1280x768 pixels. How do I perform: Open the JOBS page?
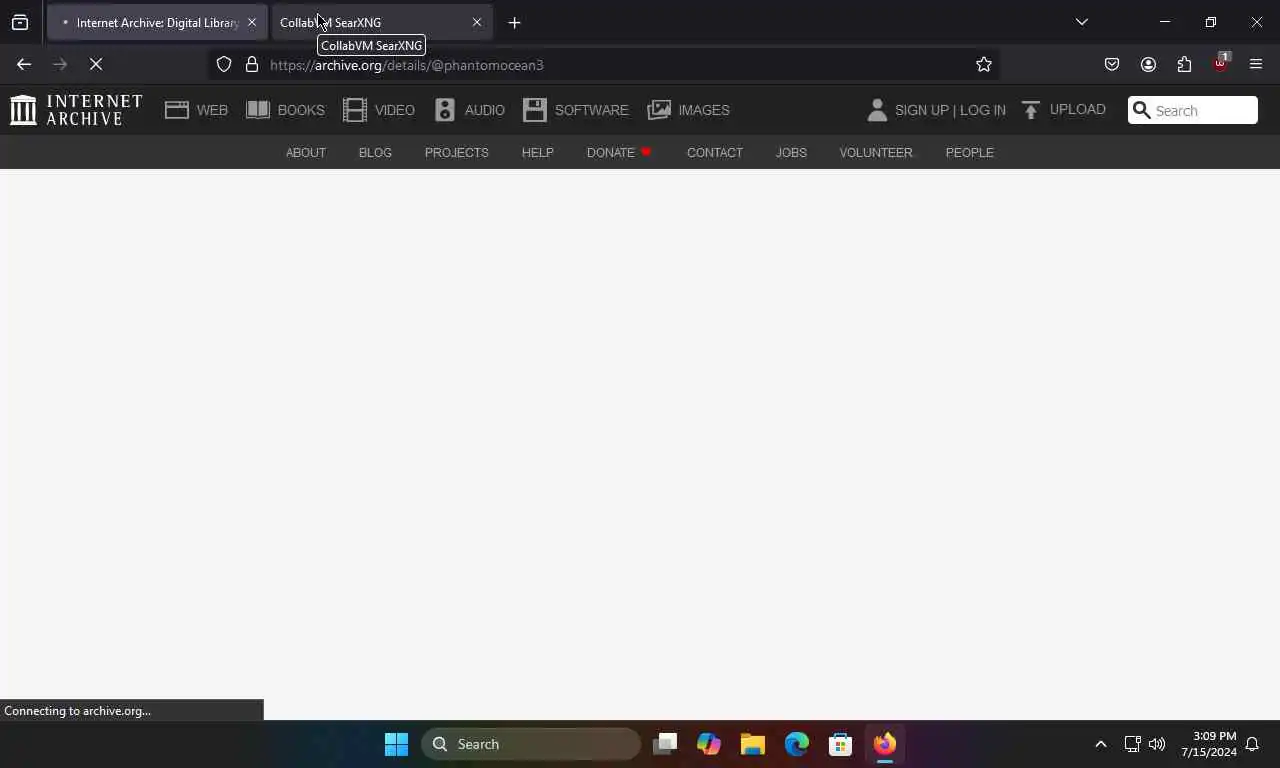[x=791, y=153]
